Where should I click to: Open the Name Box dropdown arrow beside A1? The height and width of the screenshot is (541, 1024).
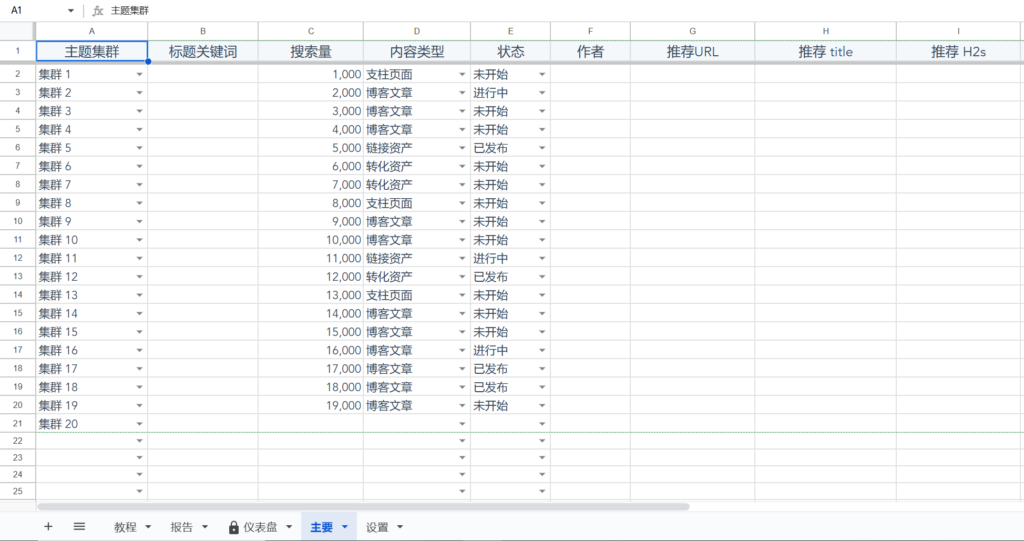tap(71, 10)
